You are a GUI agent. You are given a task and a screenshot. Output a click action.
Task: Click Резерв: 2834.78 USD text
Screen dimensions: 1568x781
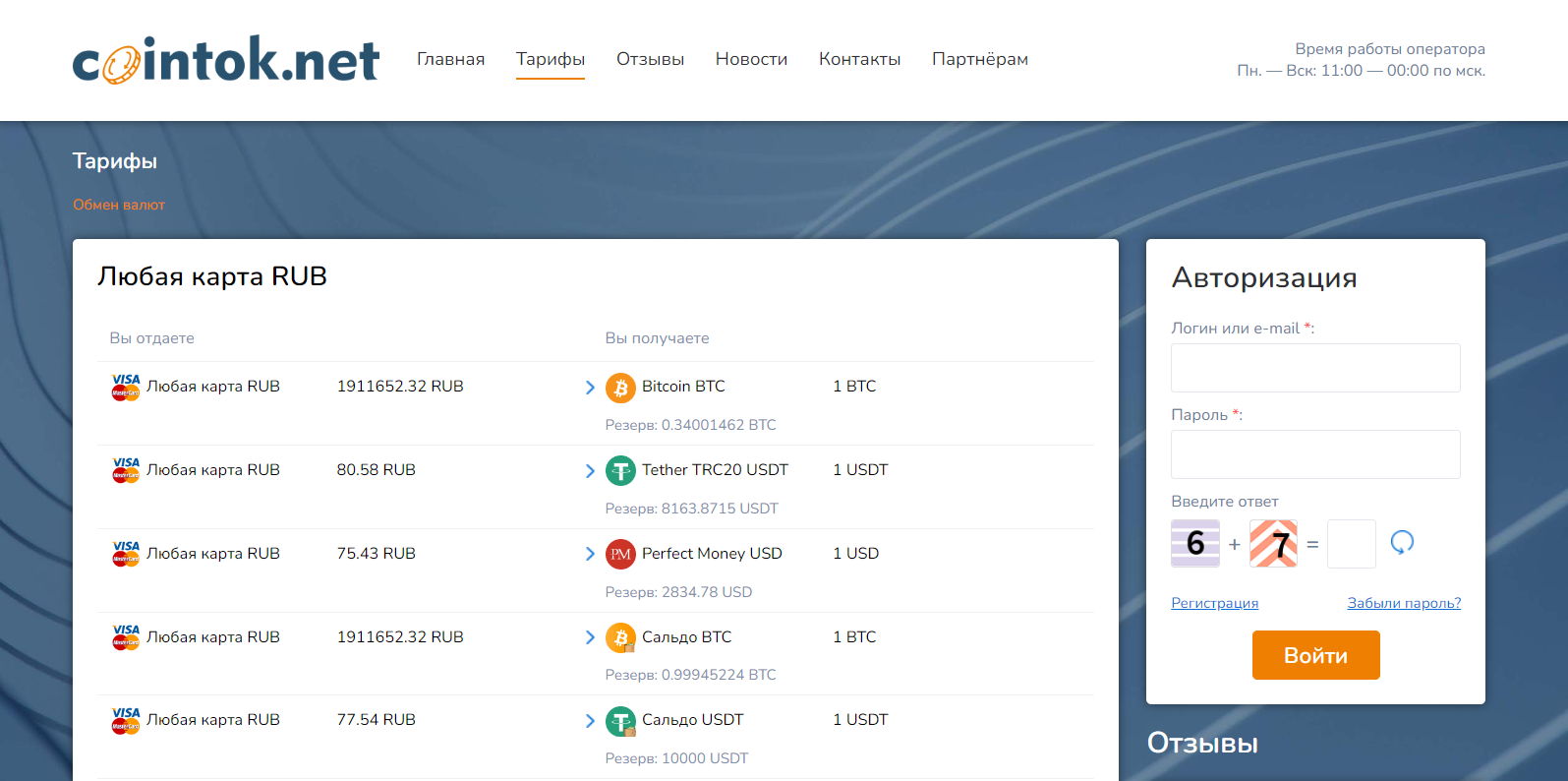pos(678,592)
